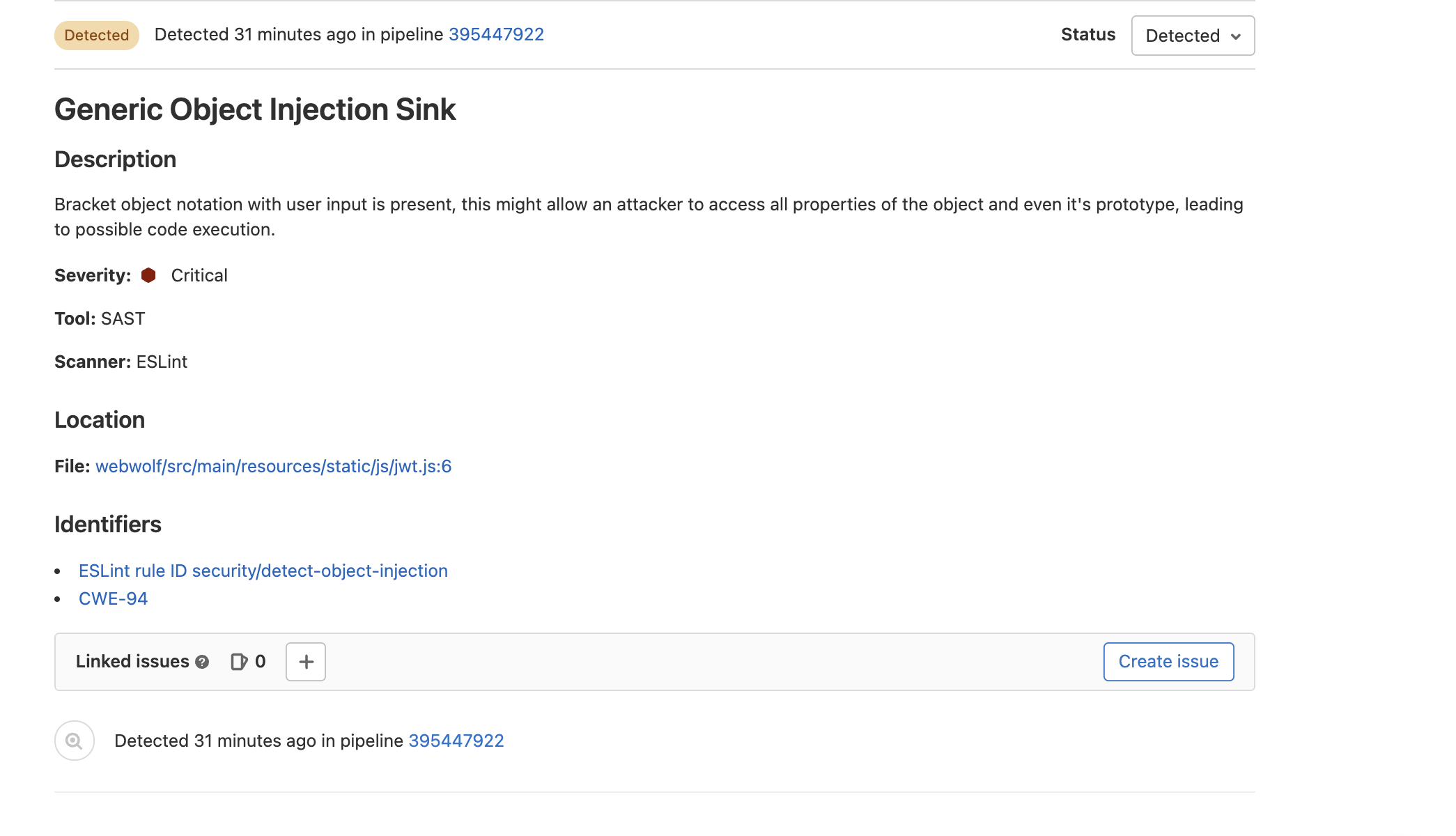Open pipeline 395447922 from the detection banner

point(496,34)
